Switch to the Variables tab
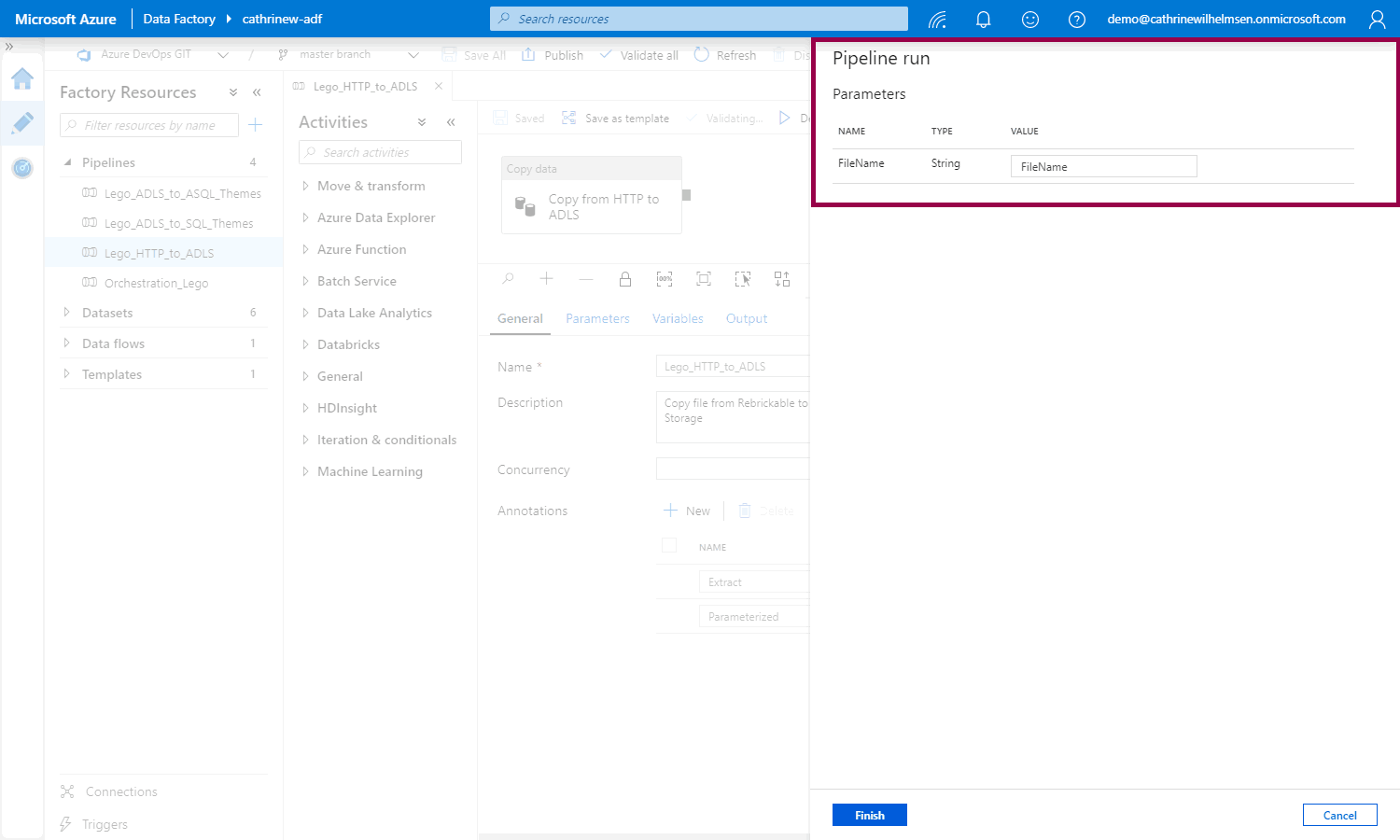Image resolution: width=1400 pixels, height=840 pixels. pos(678,318)
